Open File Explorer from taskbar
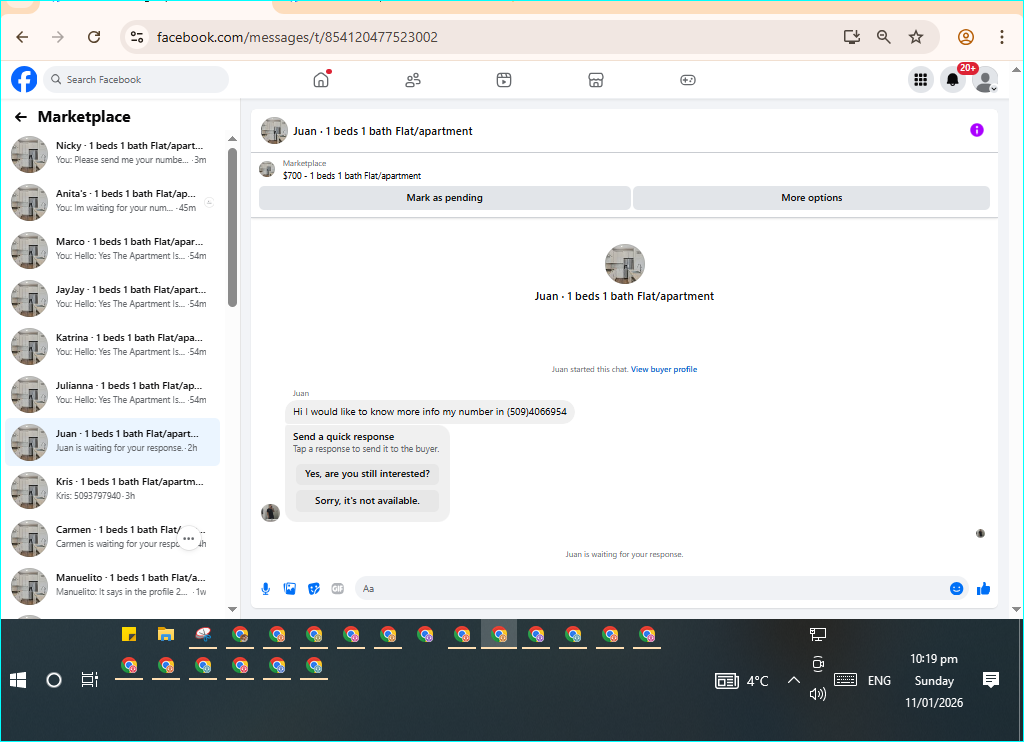Screen dimensions: 1024x742 click(x=166, y=634)
